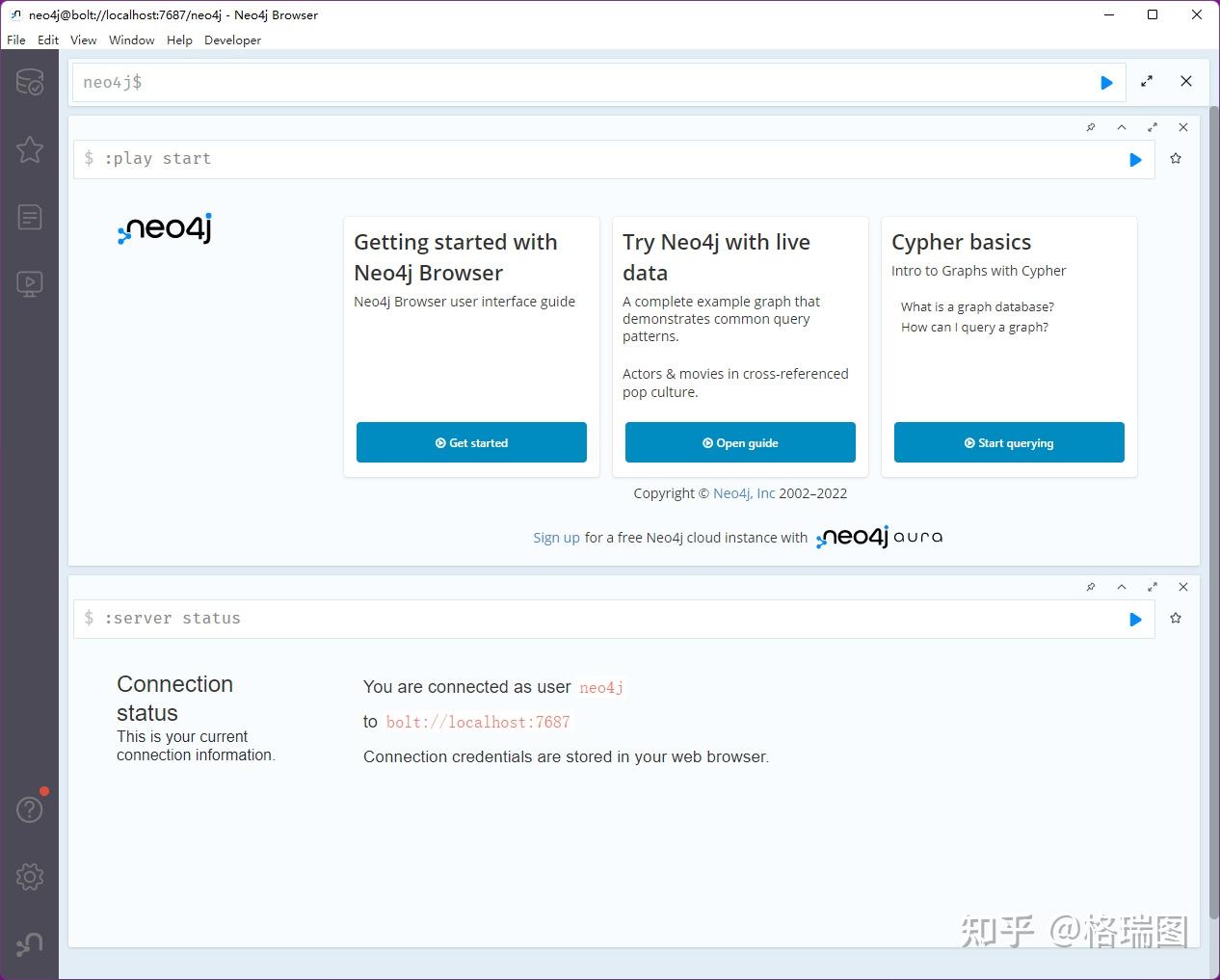Save :play start as favorite
1220x980 pixels.
1176,159
